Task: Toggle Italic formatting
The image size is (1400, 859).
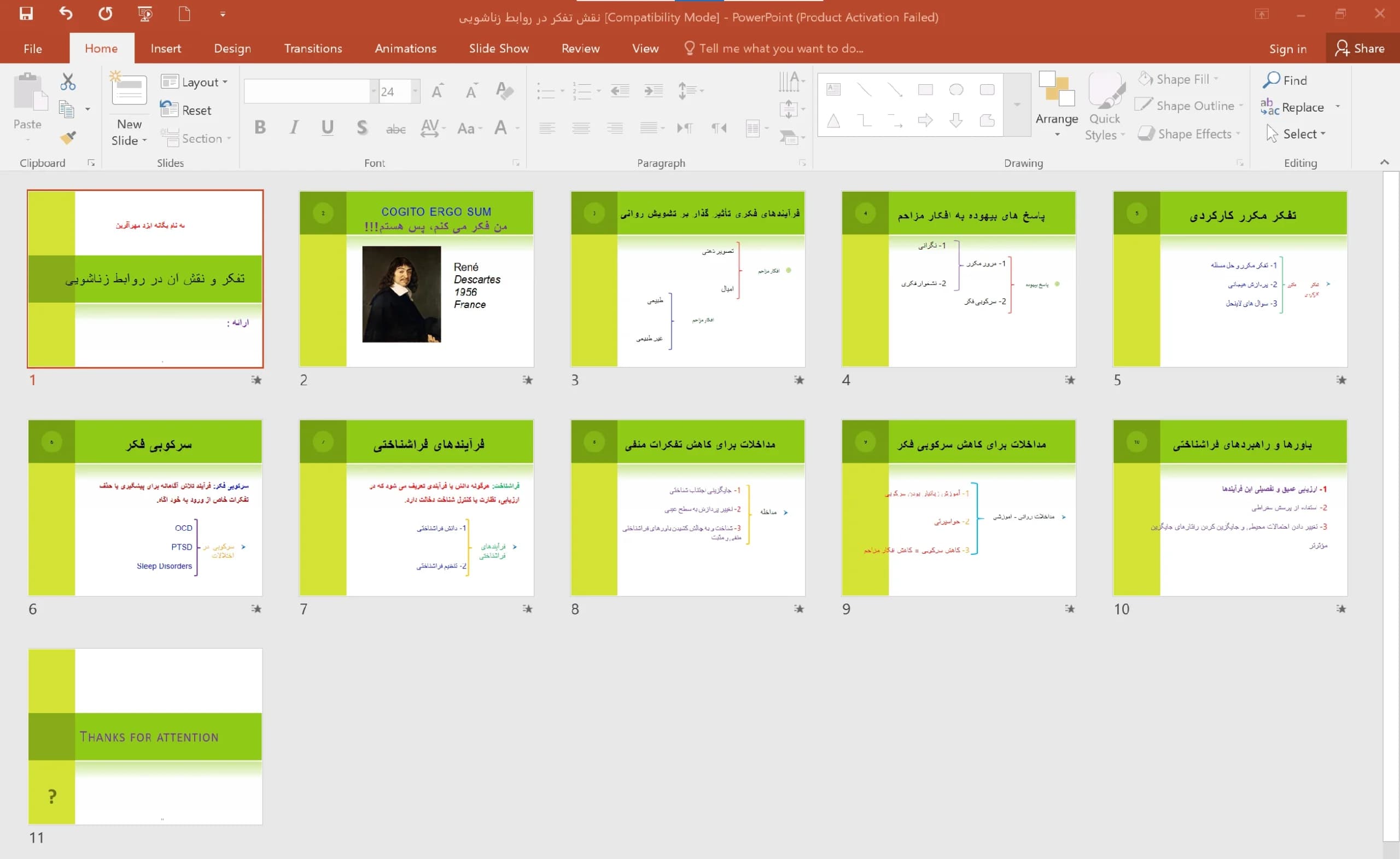Action: click(294, 127)
